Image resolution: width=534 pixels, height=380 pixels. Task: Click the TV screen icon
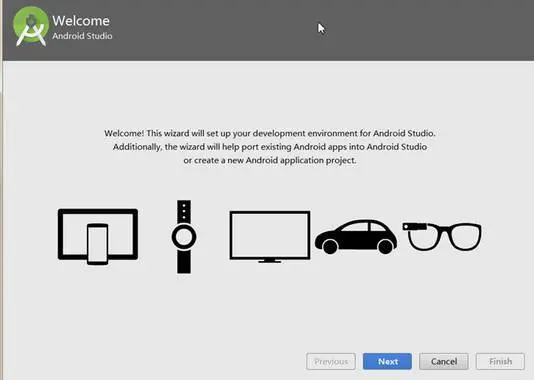click(x=270, y=237)
